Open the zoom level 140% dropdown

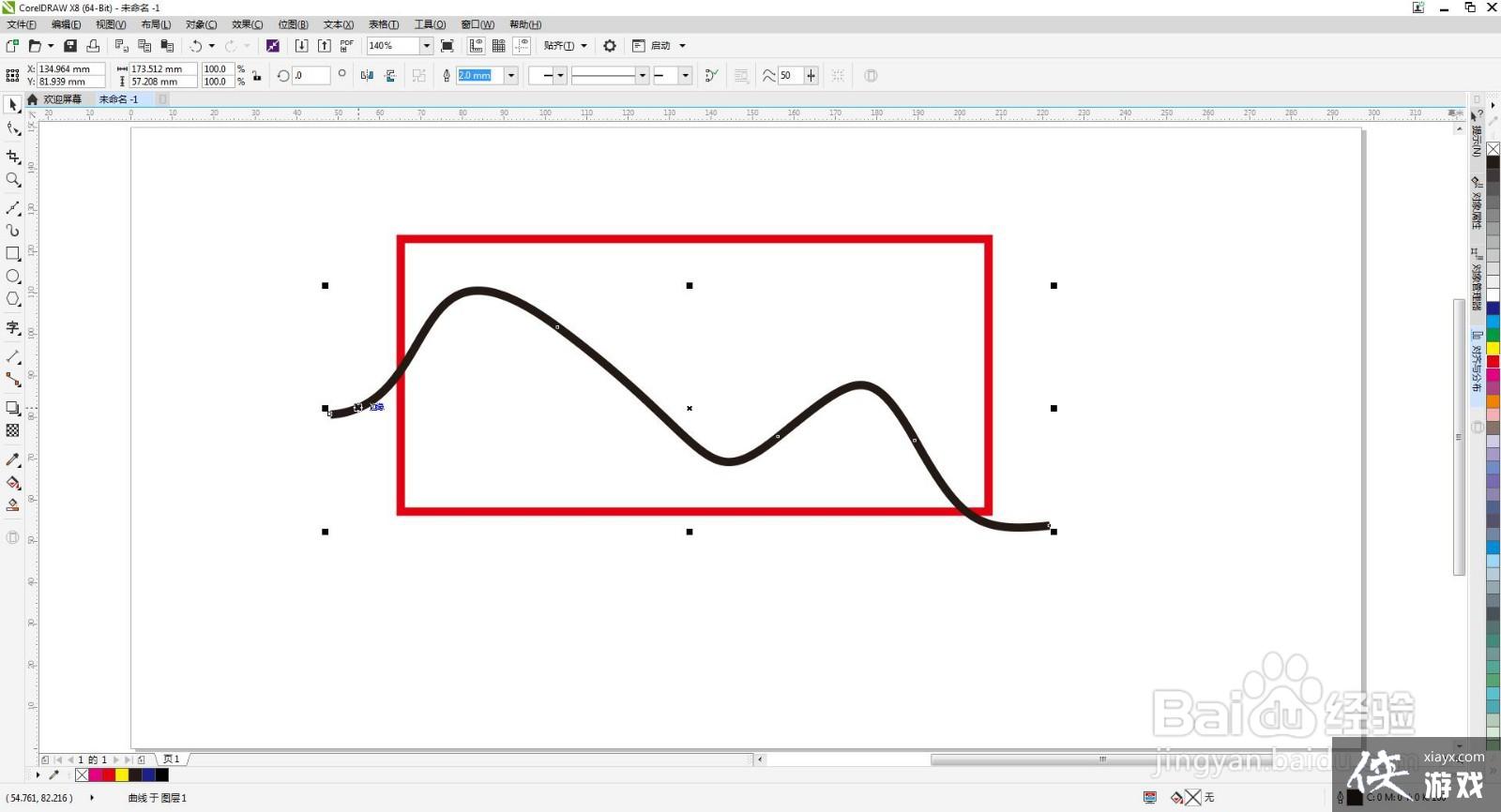[x=426, y=45]
